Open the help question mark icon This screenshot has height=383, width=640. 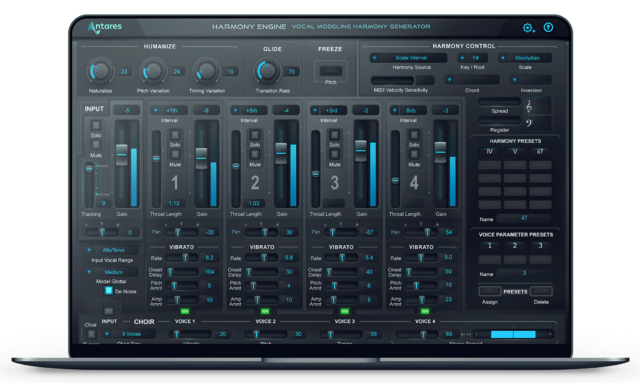548,27
